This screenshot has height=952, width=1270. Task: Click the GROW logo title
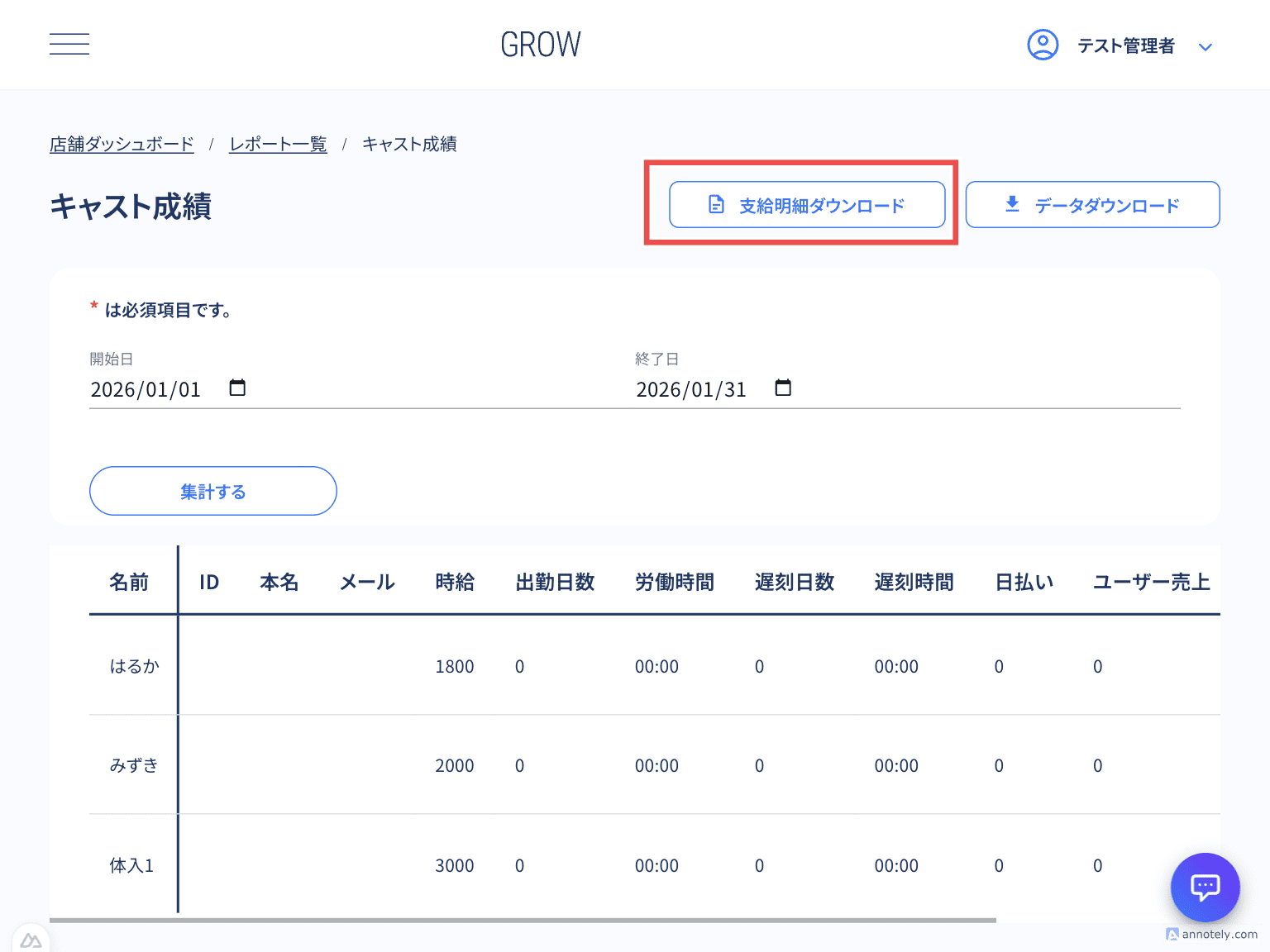point(541,45)
